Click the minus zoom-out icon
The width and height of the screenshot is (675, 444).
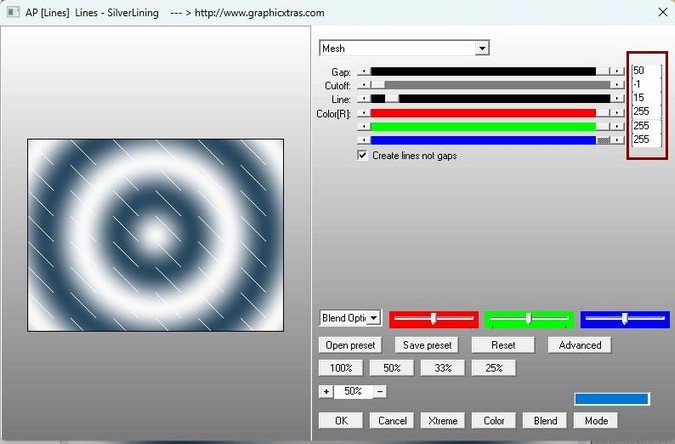coord(380,391)
